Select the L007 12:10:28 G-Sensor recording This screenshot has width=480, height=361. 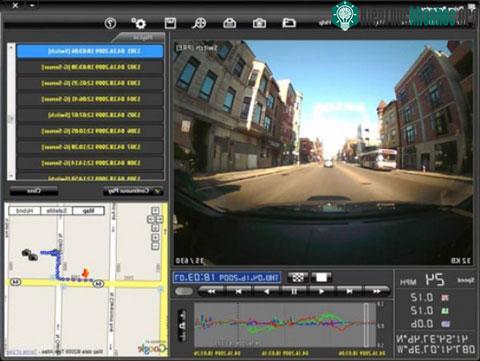click(90, 147)
